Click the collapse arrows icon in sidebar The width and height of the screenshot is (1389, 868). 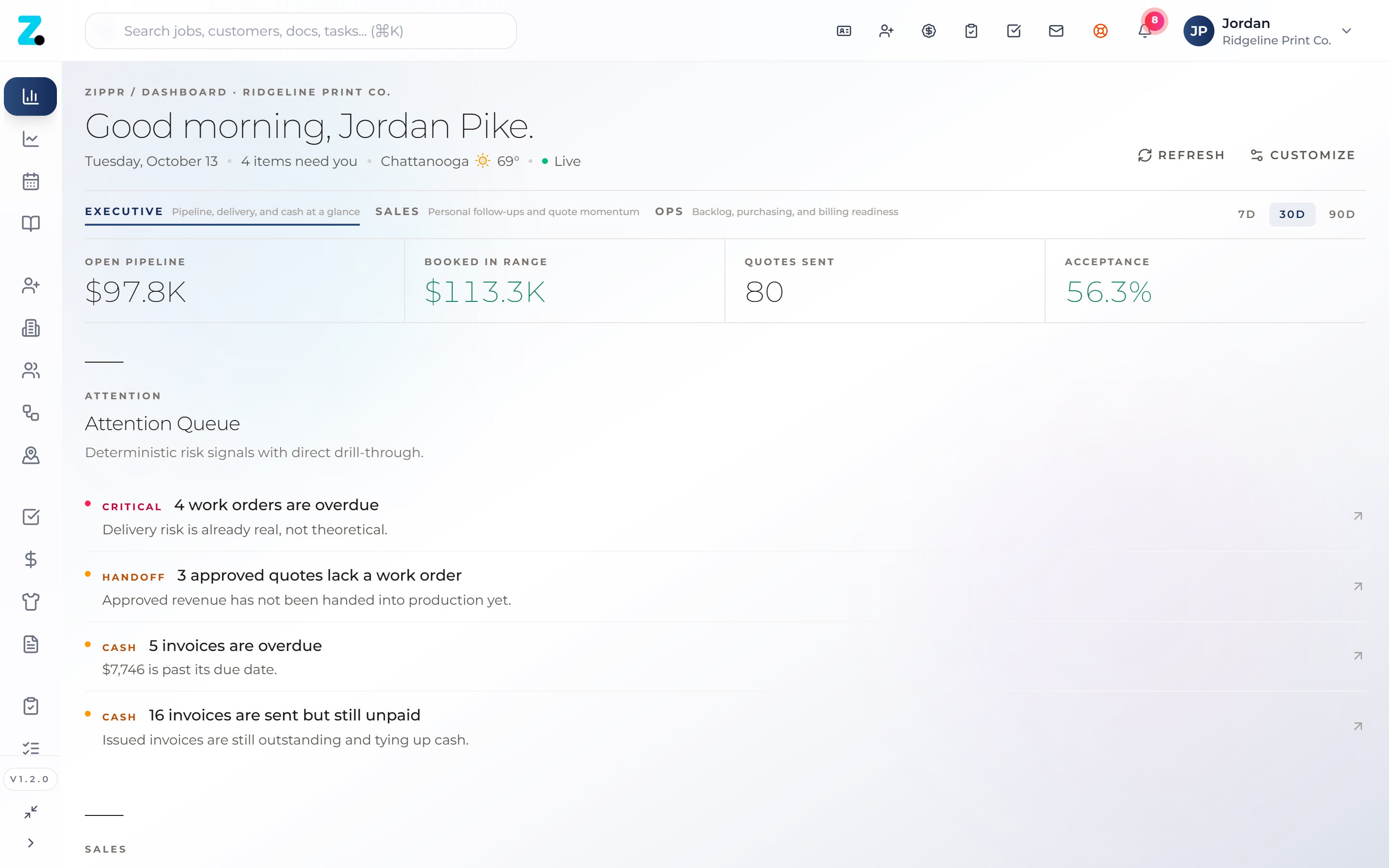point(30,812)
